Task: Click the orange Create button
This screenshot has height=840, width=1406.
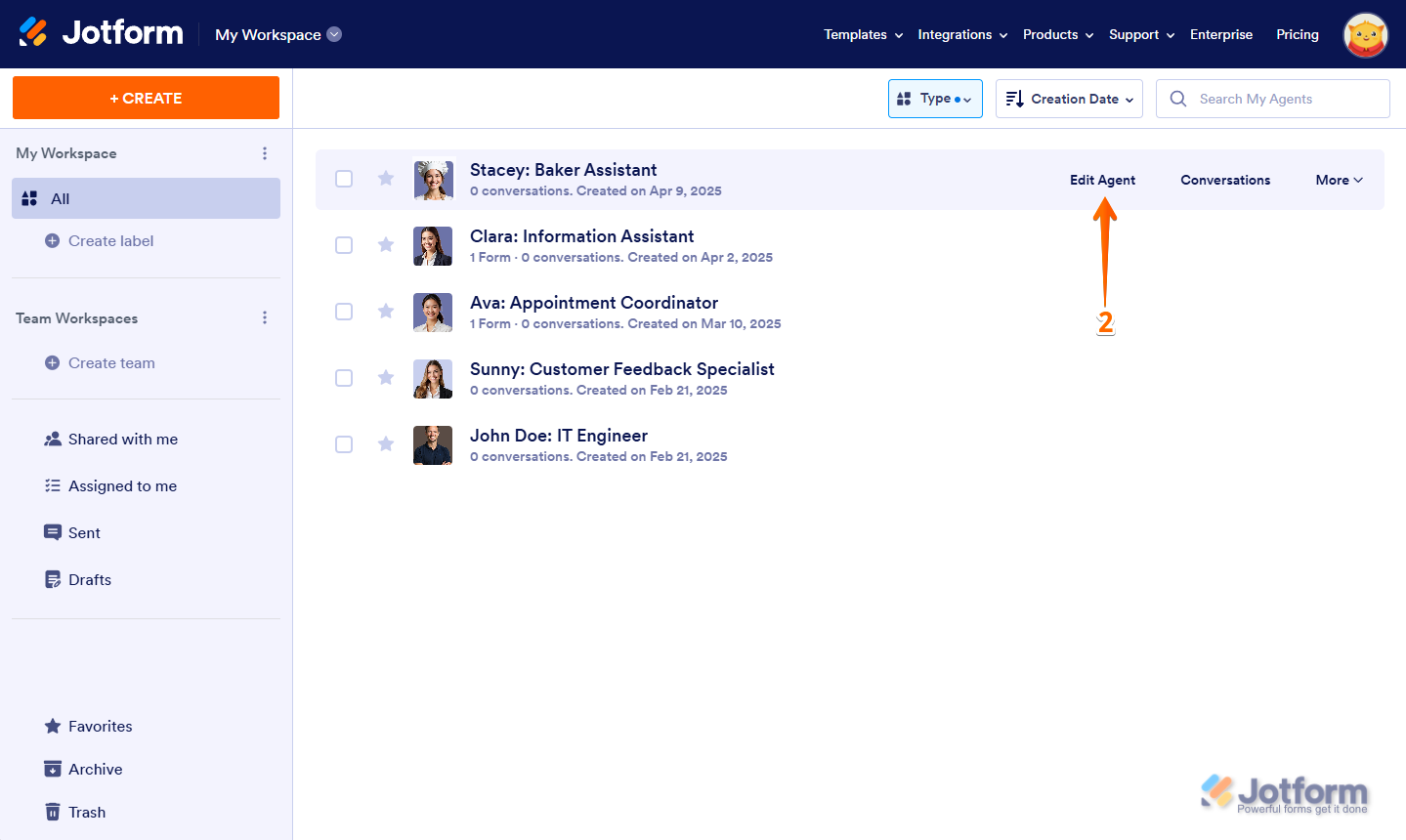Action: pyautogui.click(x=146, y=98)
